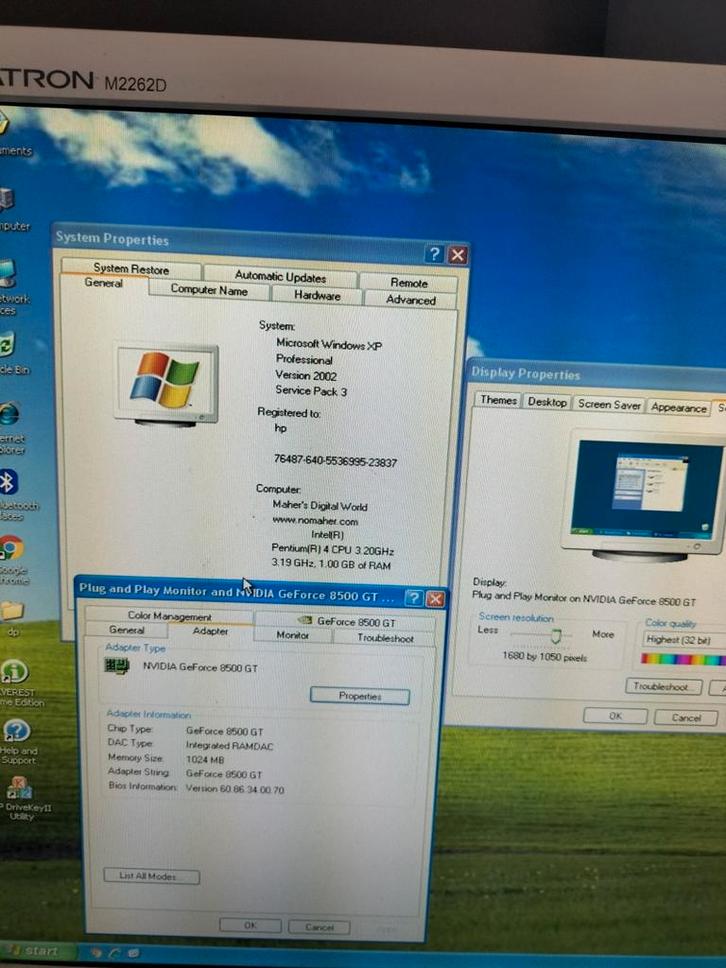726x968 pixels.
Task: Click the System Properties help question-mark icon
Action: tap(435, 255)
